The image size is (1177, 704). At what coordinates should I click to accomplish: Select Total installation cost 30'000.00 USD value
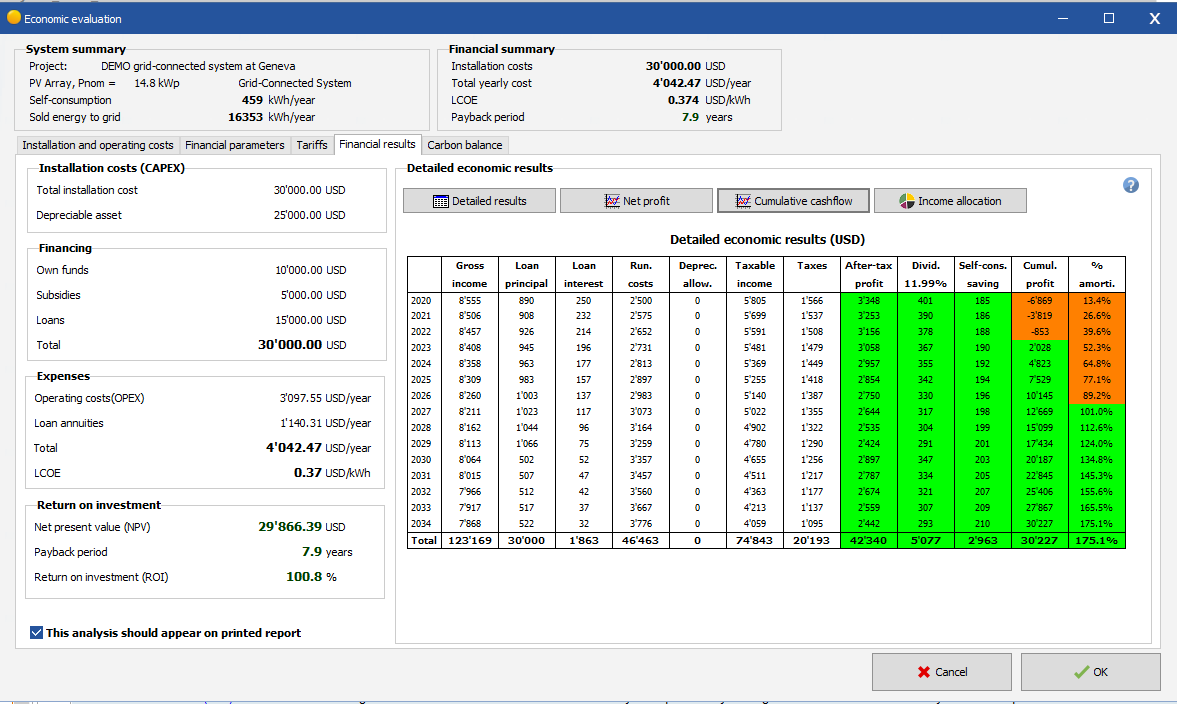[x=309, y=191]
